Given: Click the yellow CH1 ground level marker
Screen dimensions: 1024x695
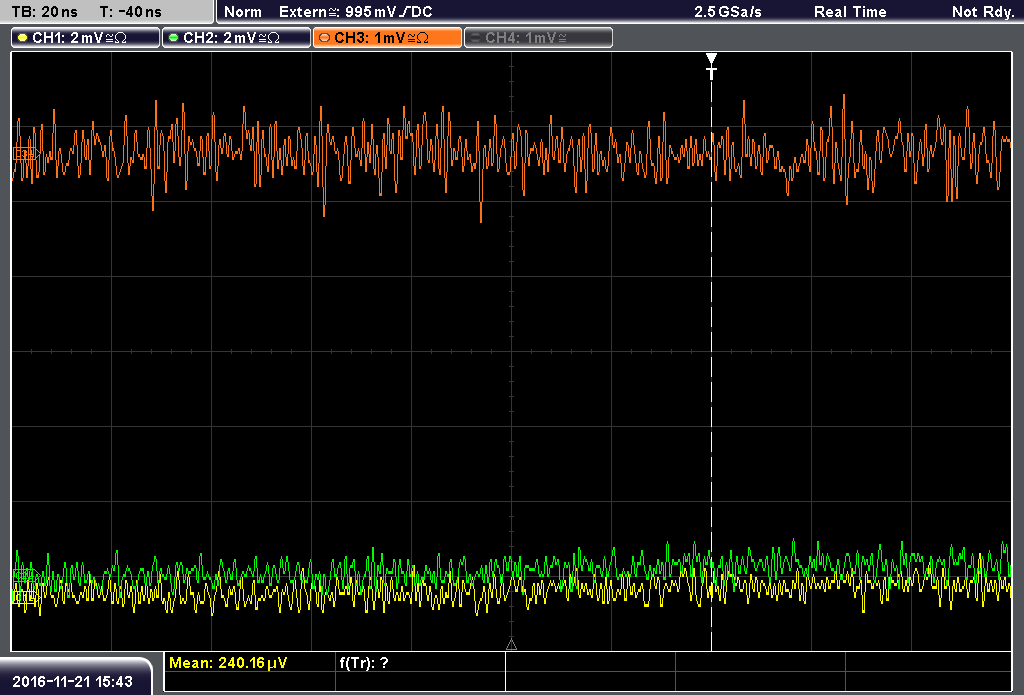Looking at the screenshot, I should click(x=25, y=597).
